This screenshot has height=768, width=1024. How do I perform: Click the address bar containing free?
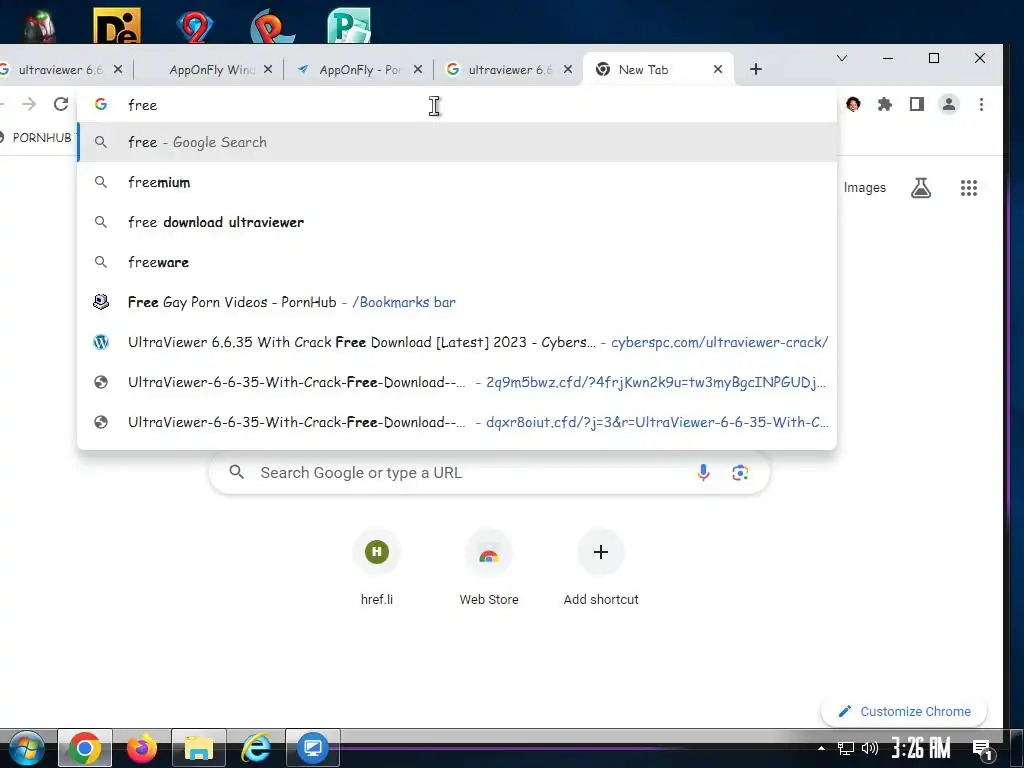coord(457,105)
